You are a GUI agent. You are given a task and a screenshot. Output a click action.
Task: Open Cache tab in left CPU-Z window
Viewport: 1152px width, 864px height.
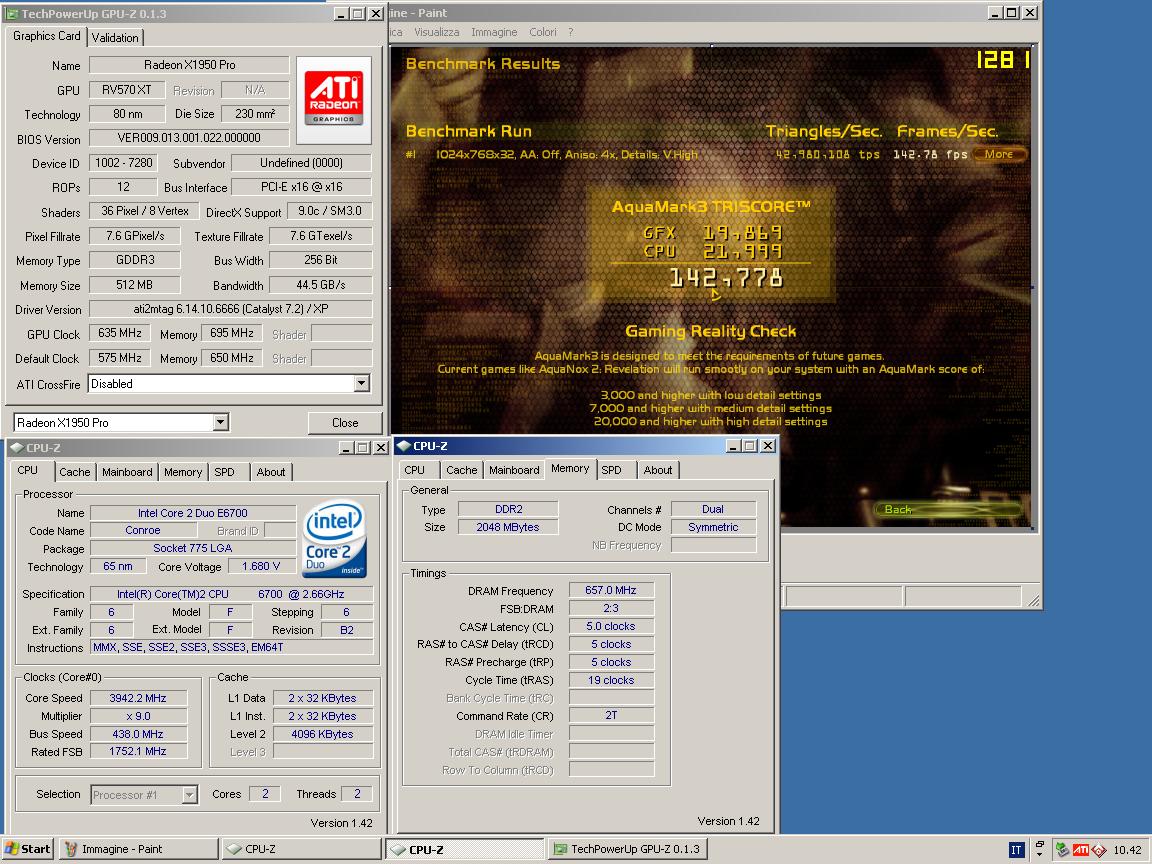click(x=75, y=472)
